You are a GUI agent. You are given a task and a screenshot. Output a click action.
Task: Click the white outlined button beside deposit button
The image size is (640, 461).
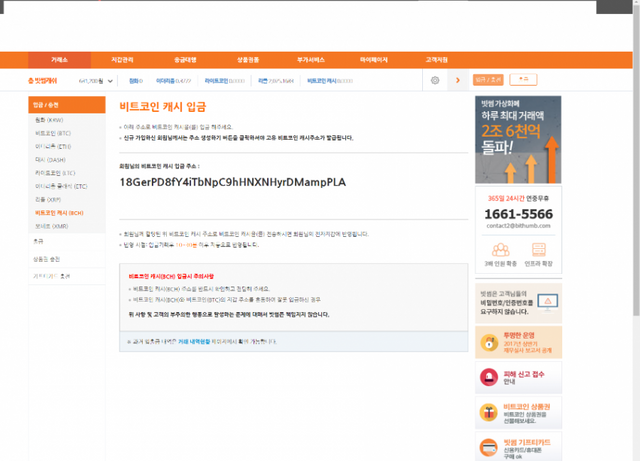click(x=523, y=80)
